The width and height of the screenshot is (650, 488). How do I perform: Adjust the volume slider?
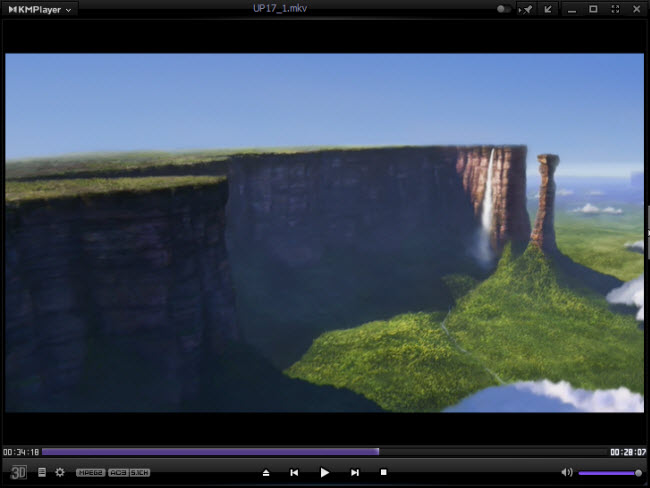point(610,473)
